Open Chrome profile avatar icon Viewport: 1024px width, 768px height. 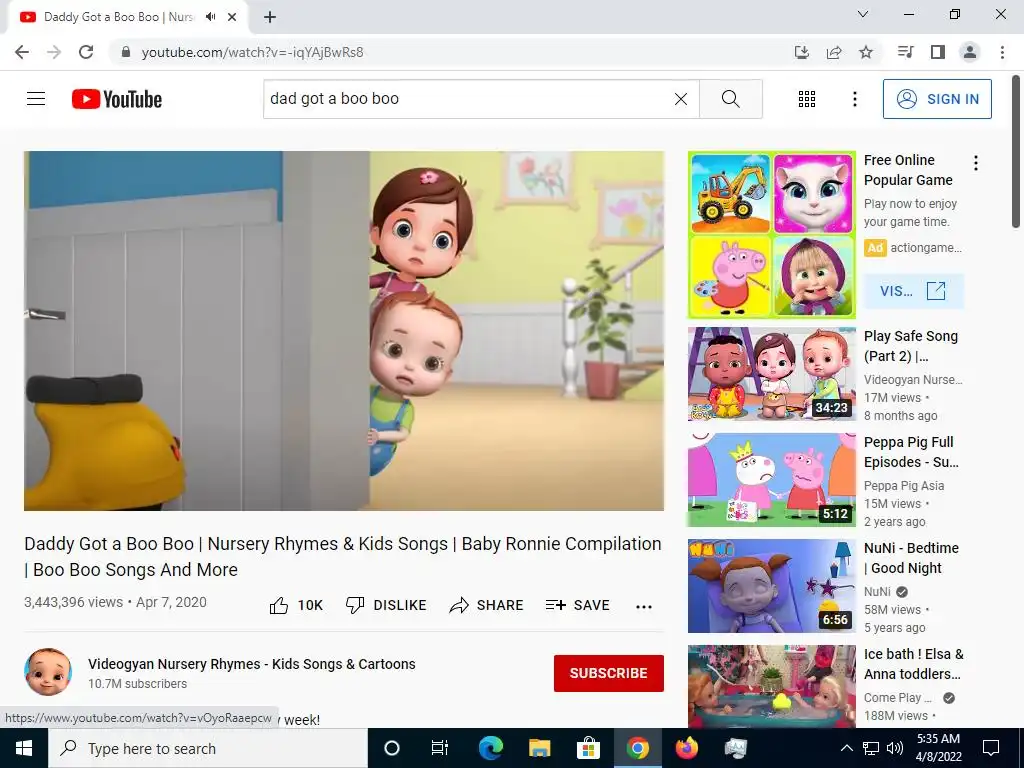pyautogui.click(x=970, y=52)
